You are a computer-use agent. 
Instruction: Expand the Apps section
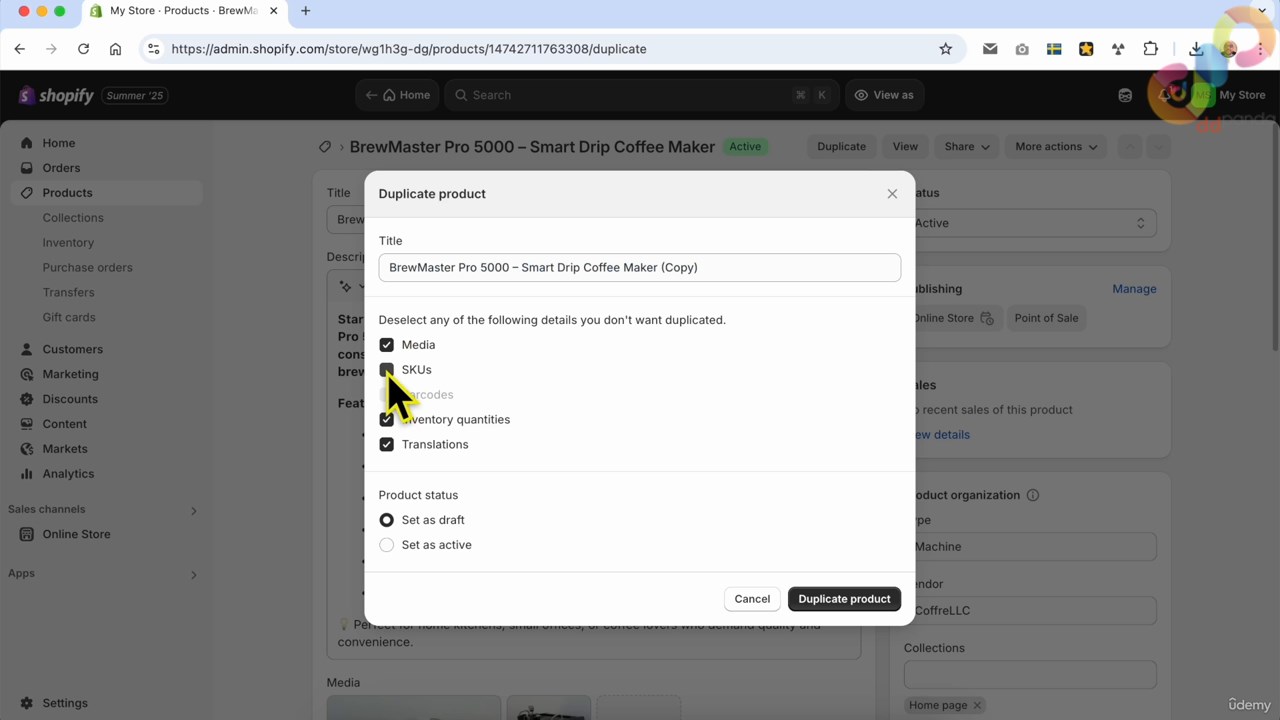pos(193,574)
